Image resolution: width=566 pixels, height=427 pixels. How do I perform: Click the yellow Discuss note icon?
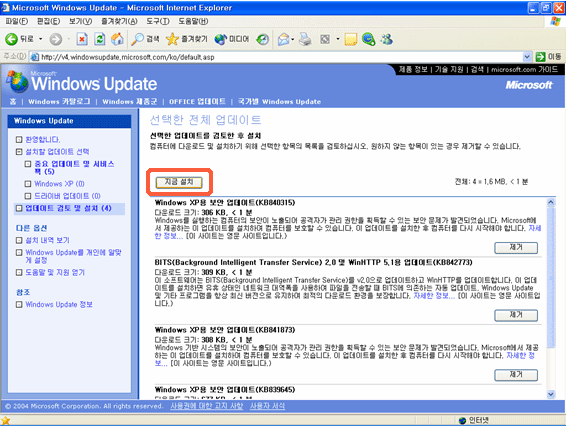[351, 39]
